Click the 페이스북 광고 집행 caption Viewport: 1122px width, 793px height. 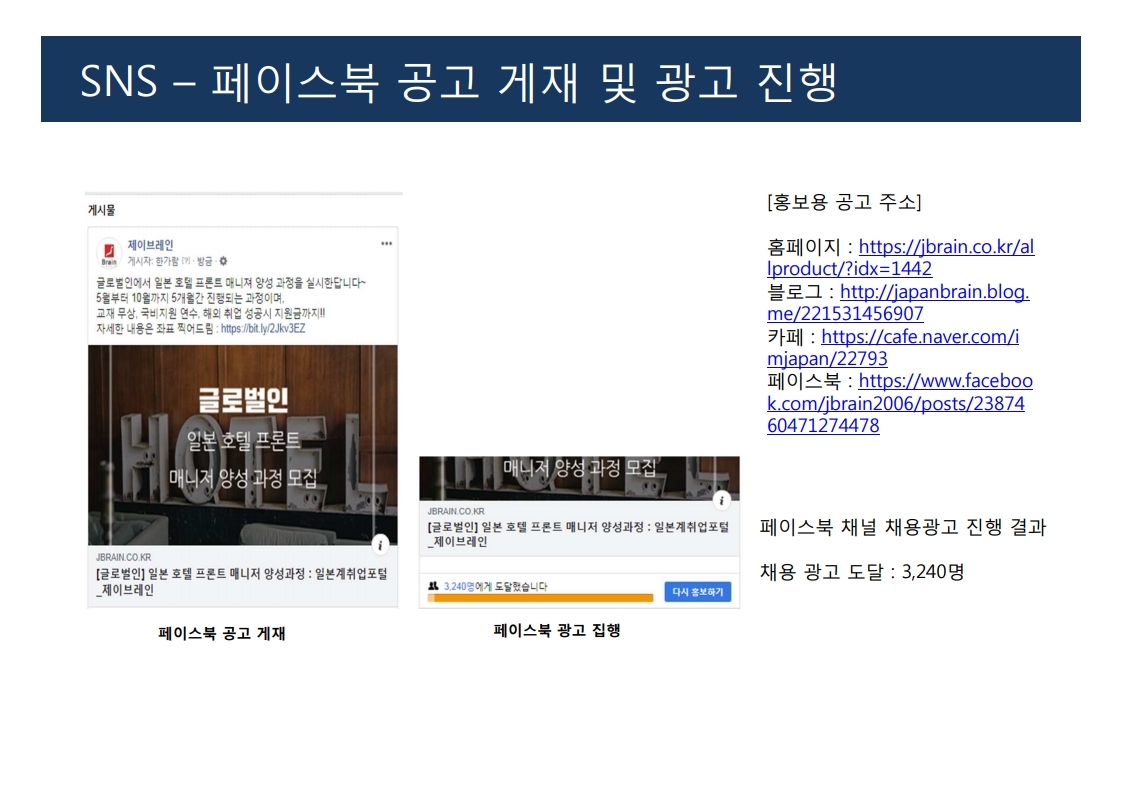click(557, 631)
